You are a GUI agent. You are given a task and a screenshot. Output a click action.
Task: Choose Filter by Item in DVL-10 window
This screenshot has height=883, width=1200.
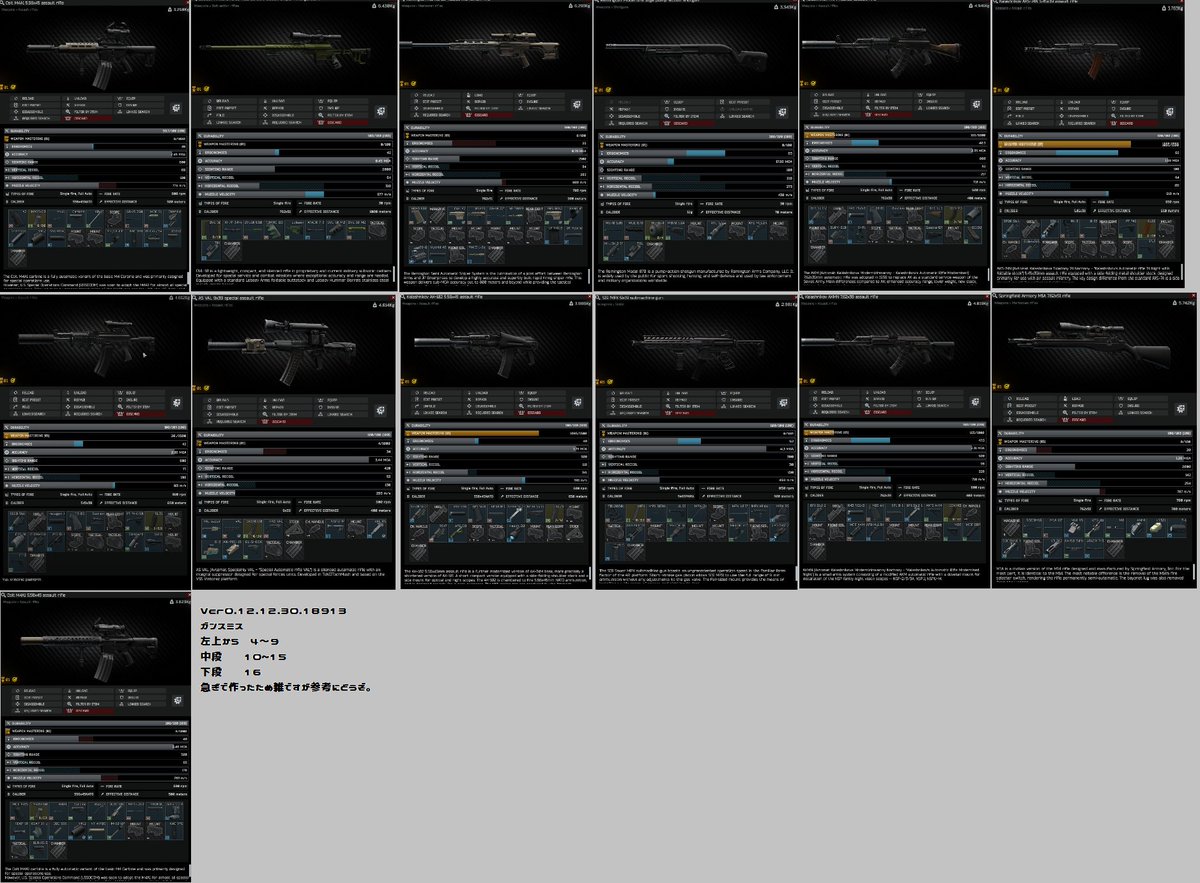pos(341,115)
